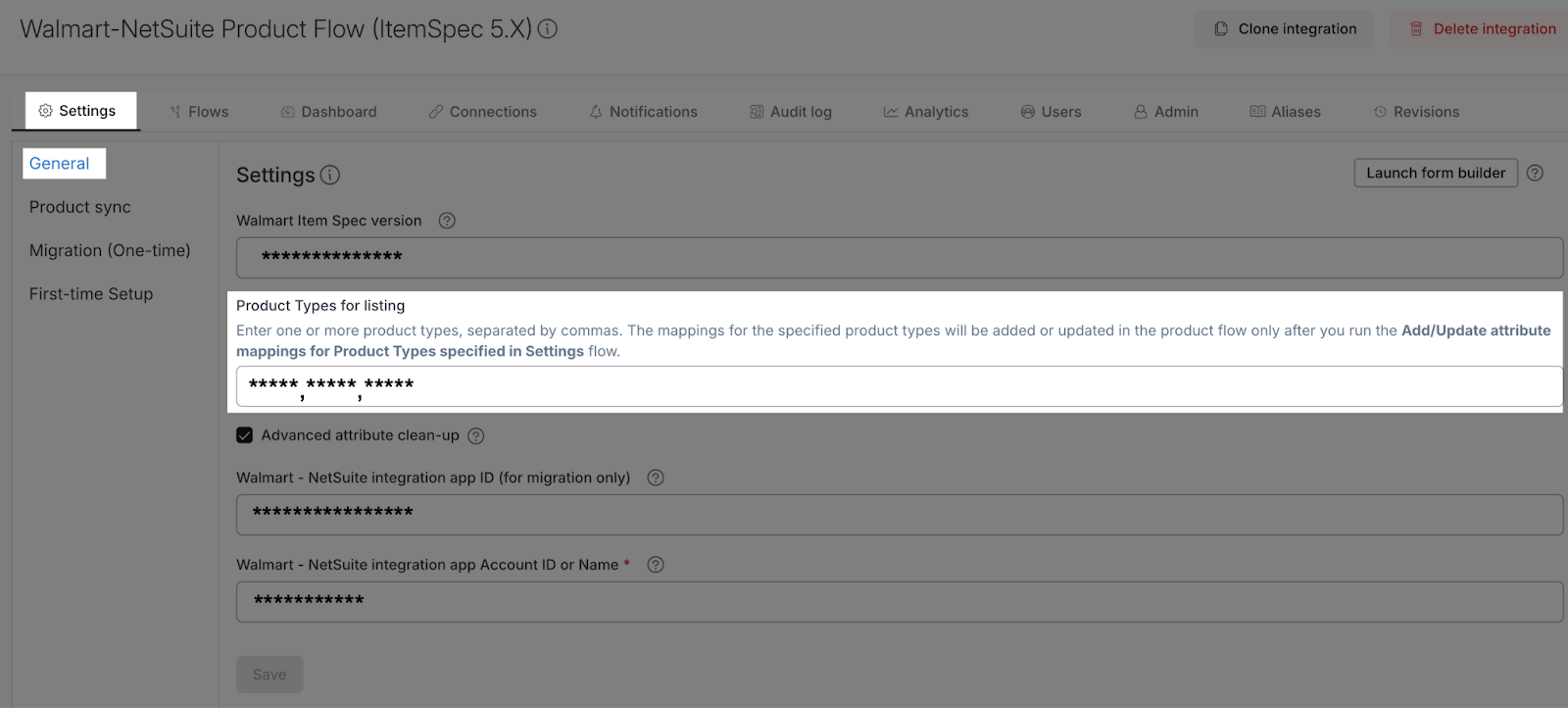Open the Users tab

pos(1051,112)
